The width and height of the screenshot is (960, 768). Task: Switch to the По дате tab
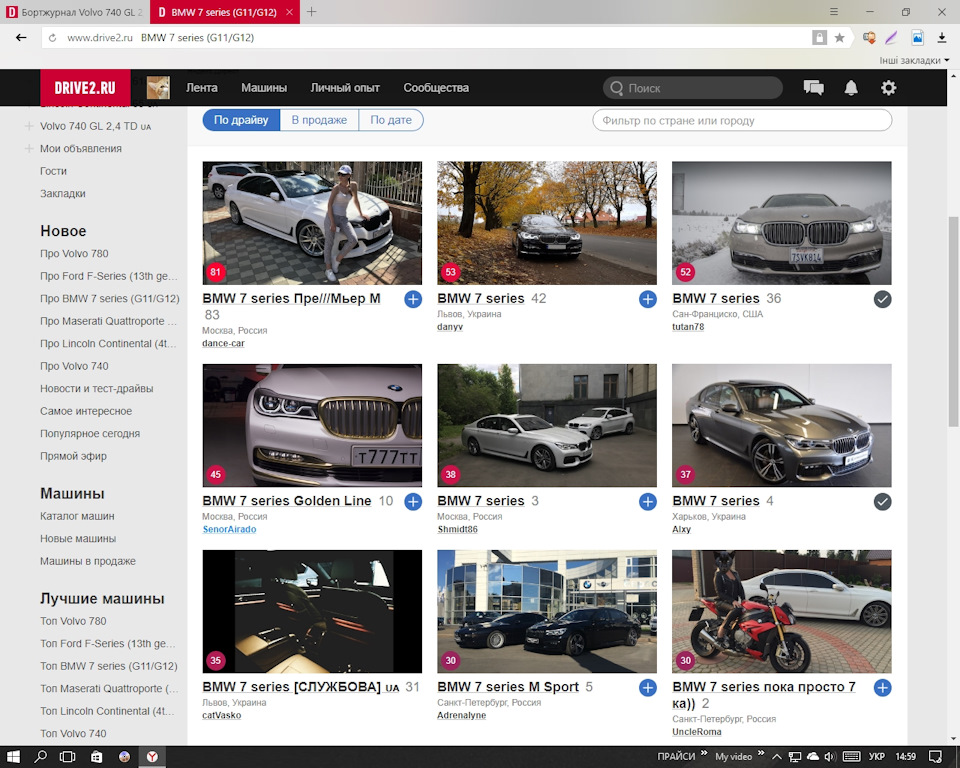tap(391, 120)
